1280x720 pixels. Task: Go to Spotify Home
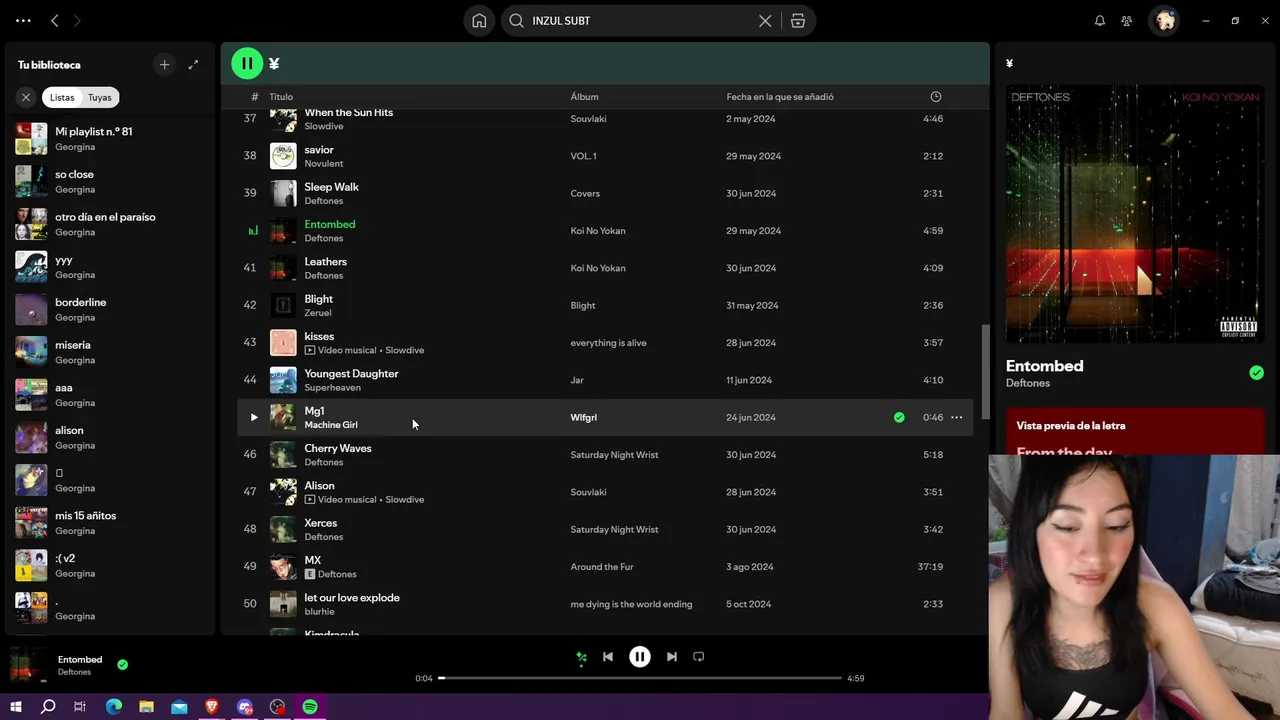[x=479, y=20]
